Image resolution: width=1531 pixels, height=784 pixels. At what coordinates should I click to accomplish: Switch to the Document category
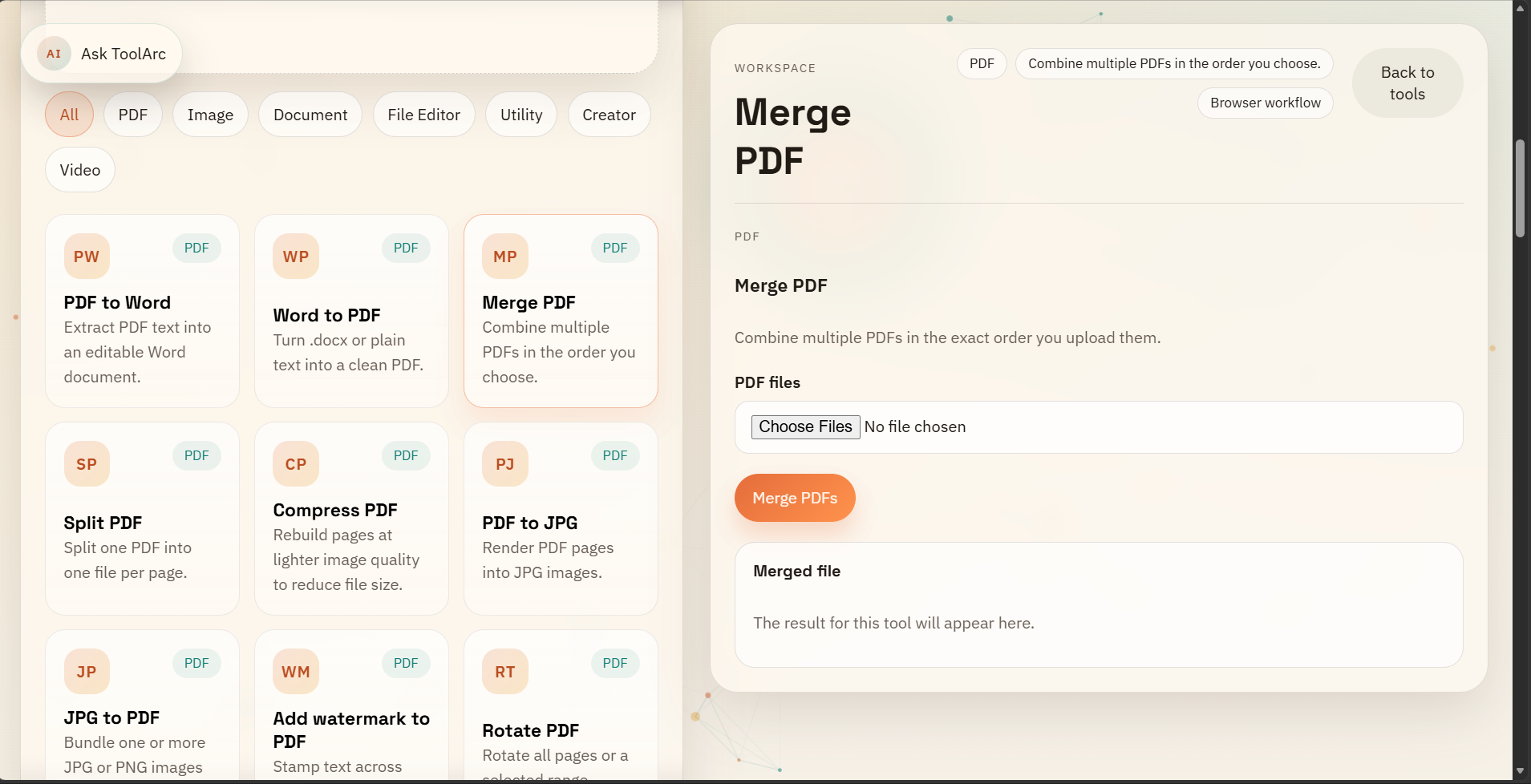310,115
